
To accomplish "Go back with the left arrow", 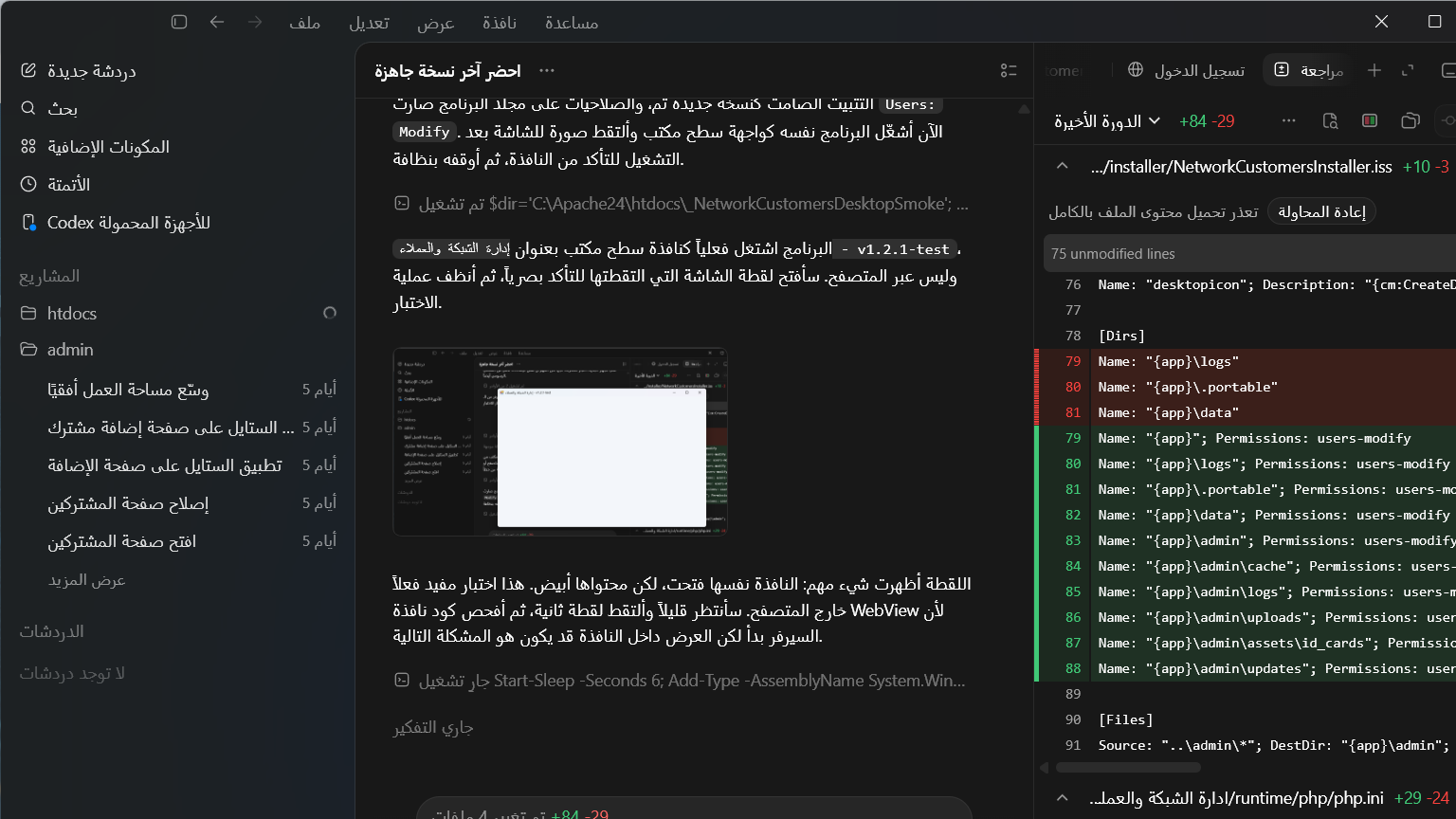I will click(x=217, y=22).
